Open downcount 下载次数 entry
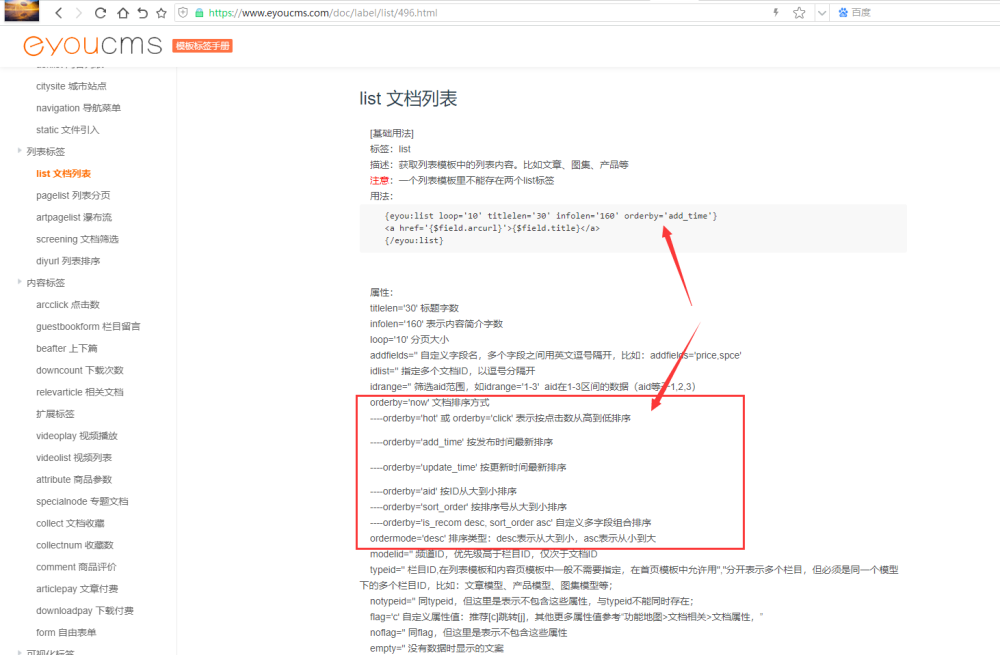Image resolution: width=1000 pixels, height=655 pixels. pos(80,370)
